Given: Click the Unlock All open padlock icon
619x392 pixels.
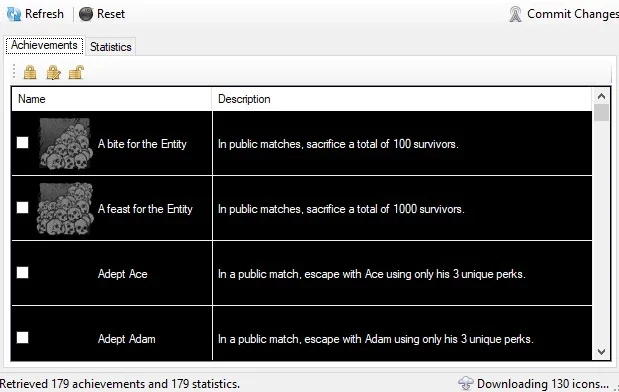Looking at the screenshot, I should click(76, 72).
